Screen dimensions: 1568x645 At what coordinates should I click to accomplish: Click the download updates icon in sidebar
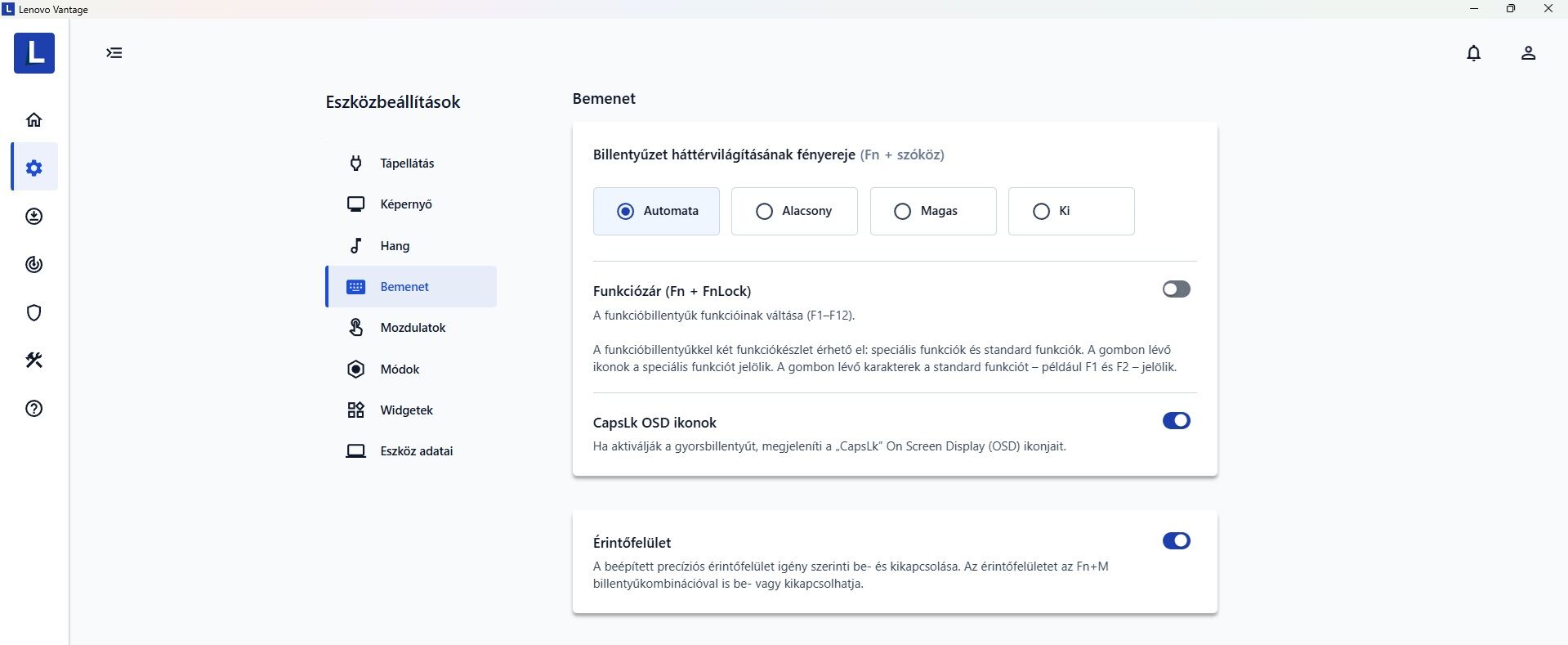coord(34,217)
